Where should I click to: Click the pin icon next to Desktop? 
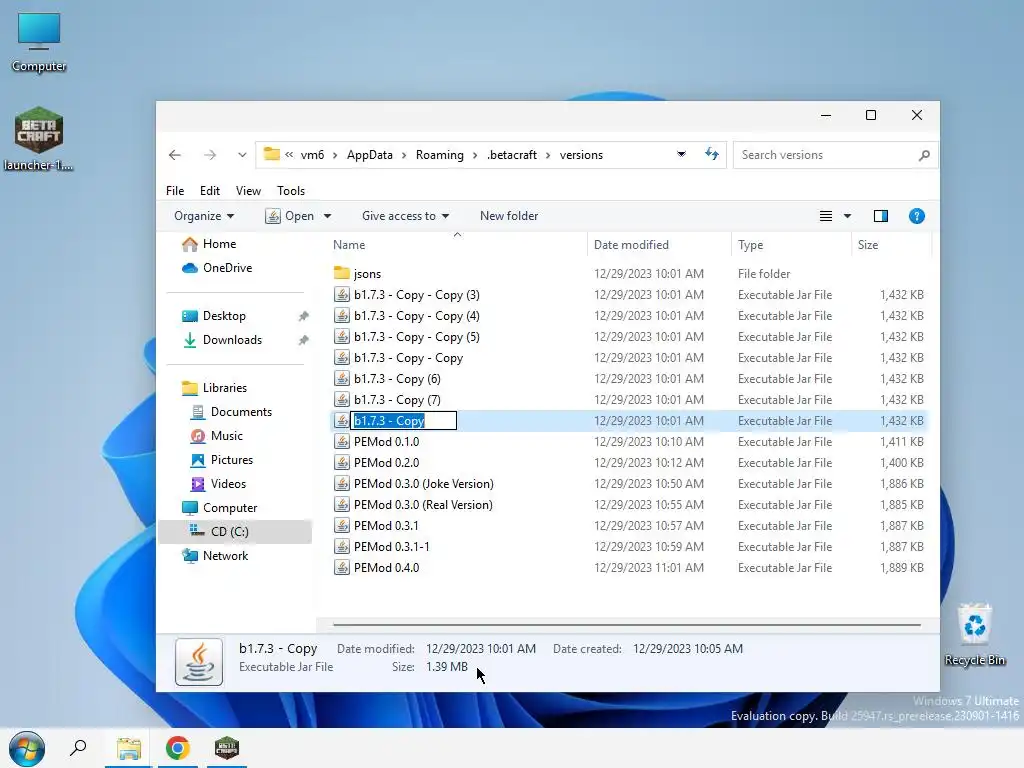coord(304,316)
